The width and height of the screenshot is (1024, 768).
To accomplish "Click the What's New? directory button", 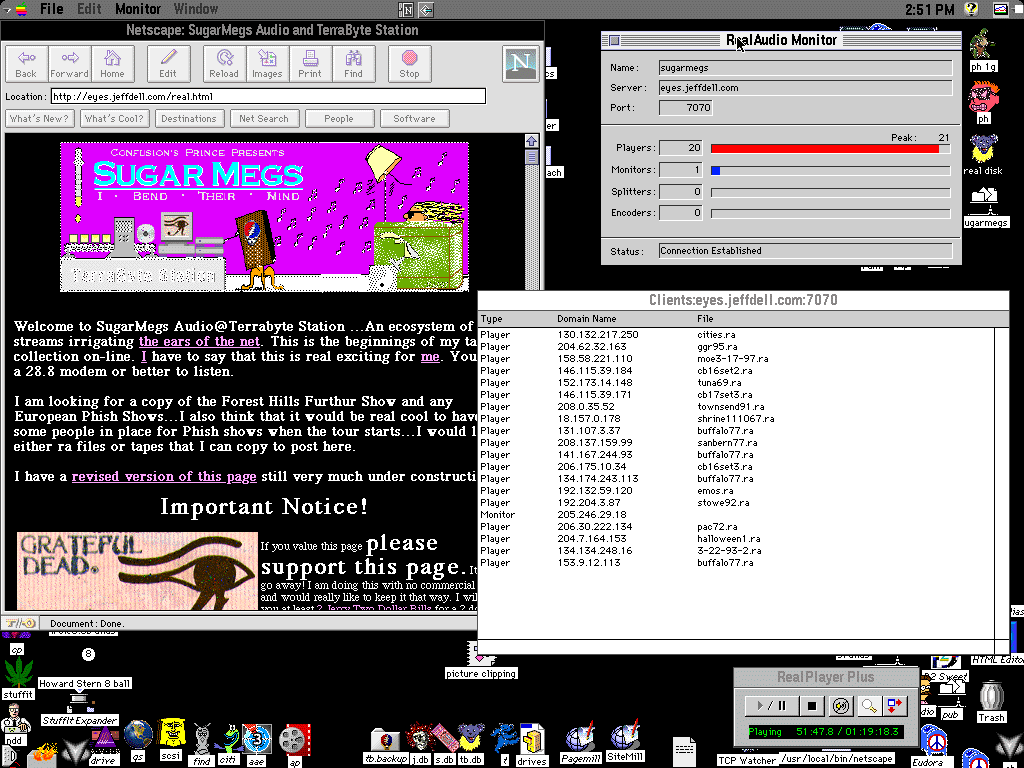I will pos(39,119).
